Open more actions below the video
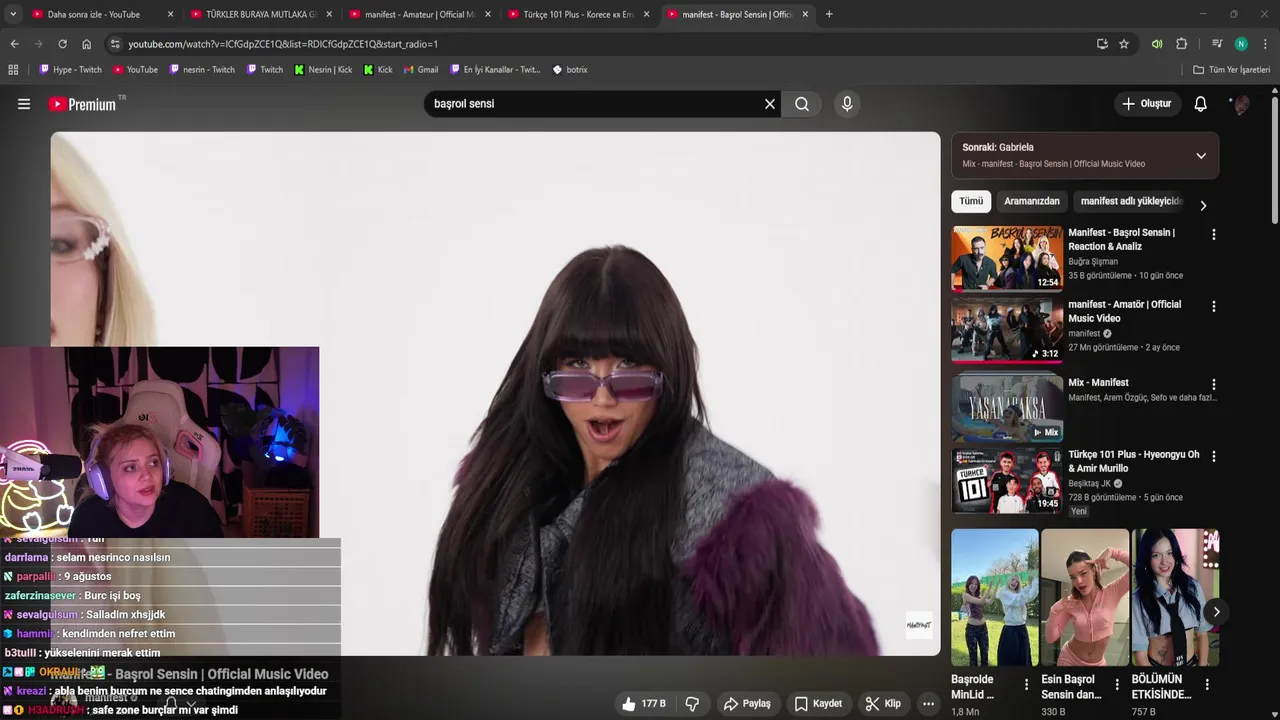 (928, 704)
